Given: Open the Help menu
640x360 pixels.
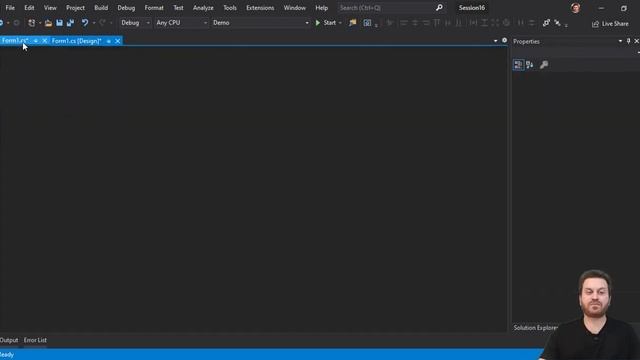Looking at the screenshot, I should 322,8.
